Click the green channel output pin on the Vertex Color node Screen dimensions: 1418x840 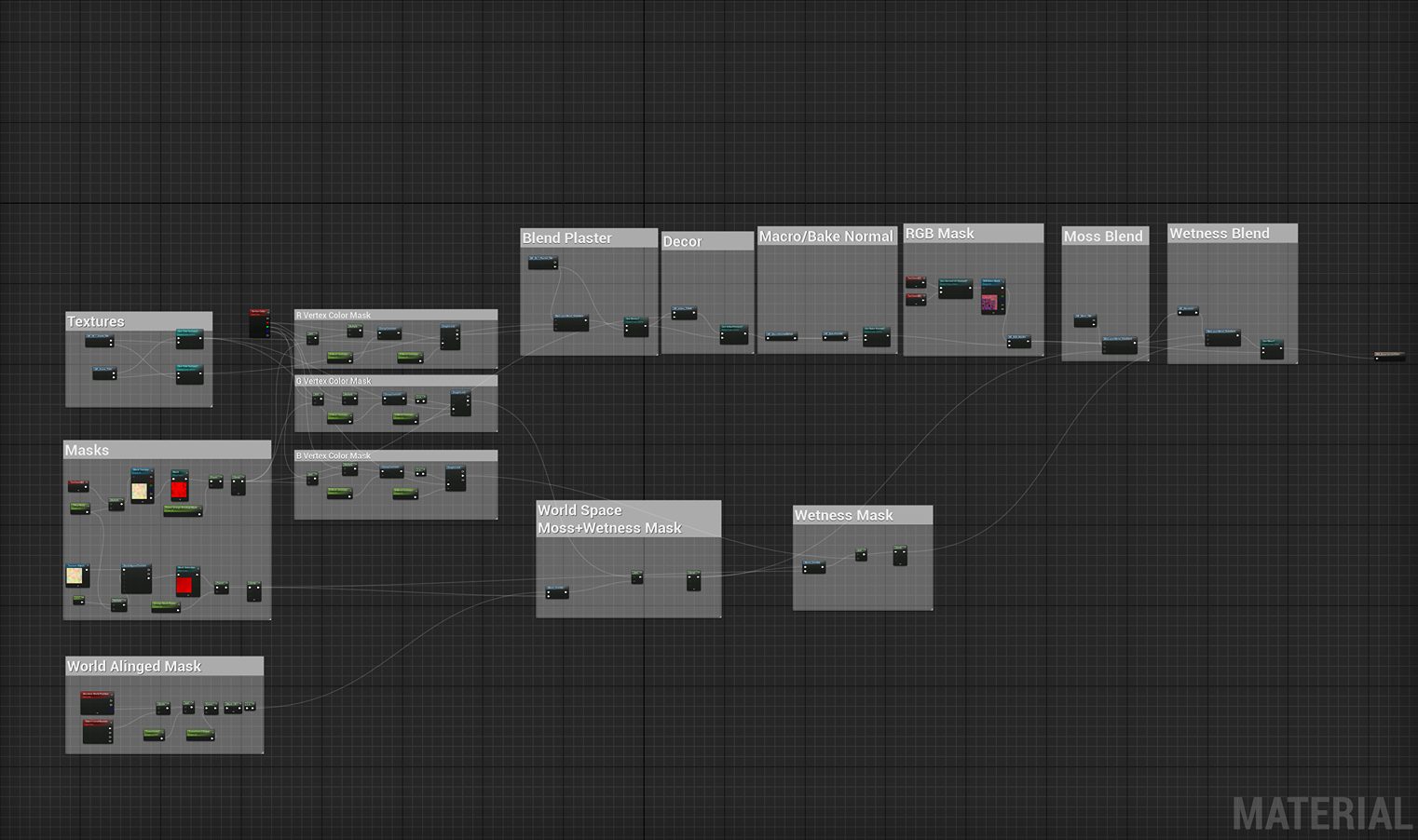click(x=267, y=327)
